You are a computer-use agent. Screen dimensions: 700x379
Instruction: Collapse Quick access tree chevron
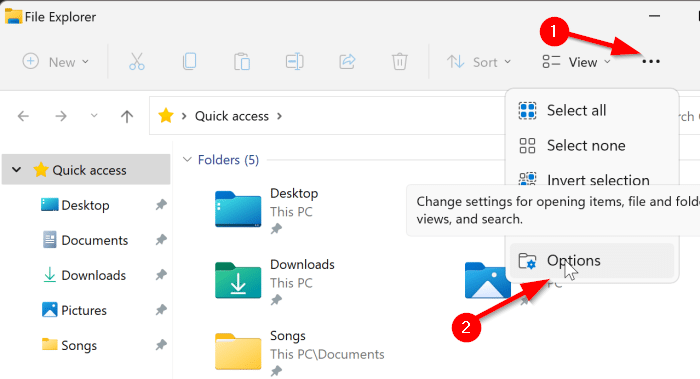[17, 170]
